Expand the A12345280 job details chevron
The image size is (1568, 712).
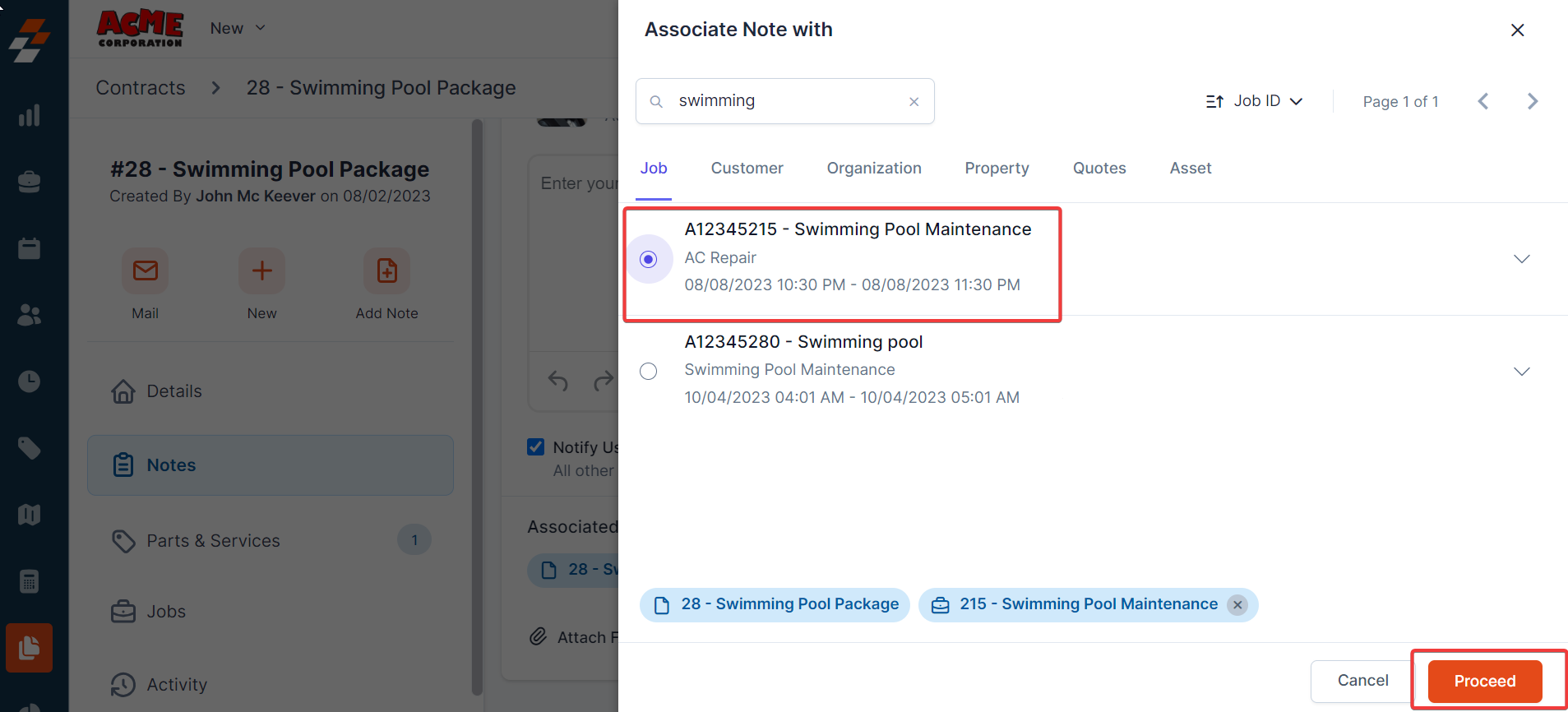[1522, 372]
